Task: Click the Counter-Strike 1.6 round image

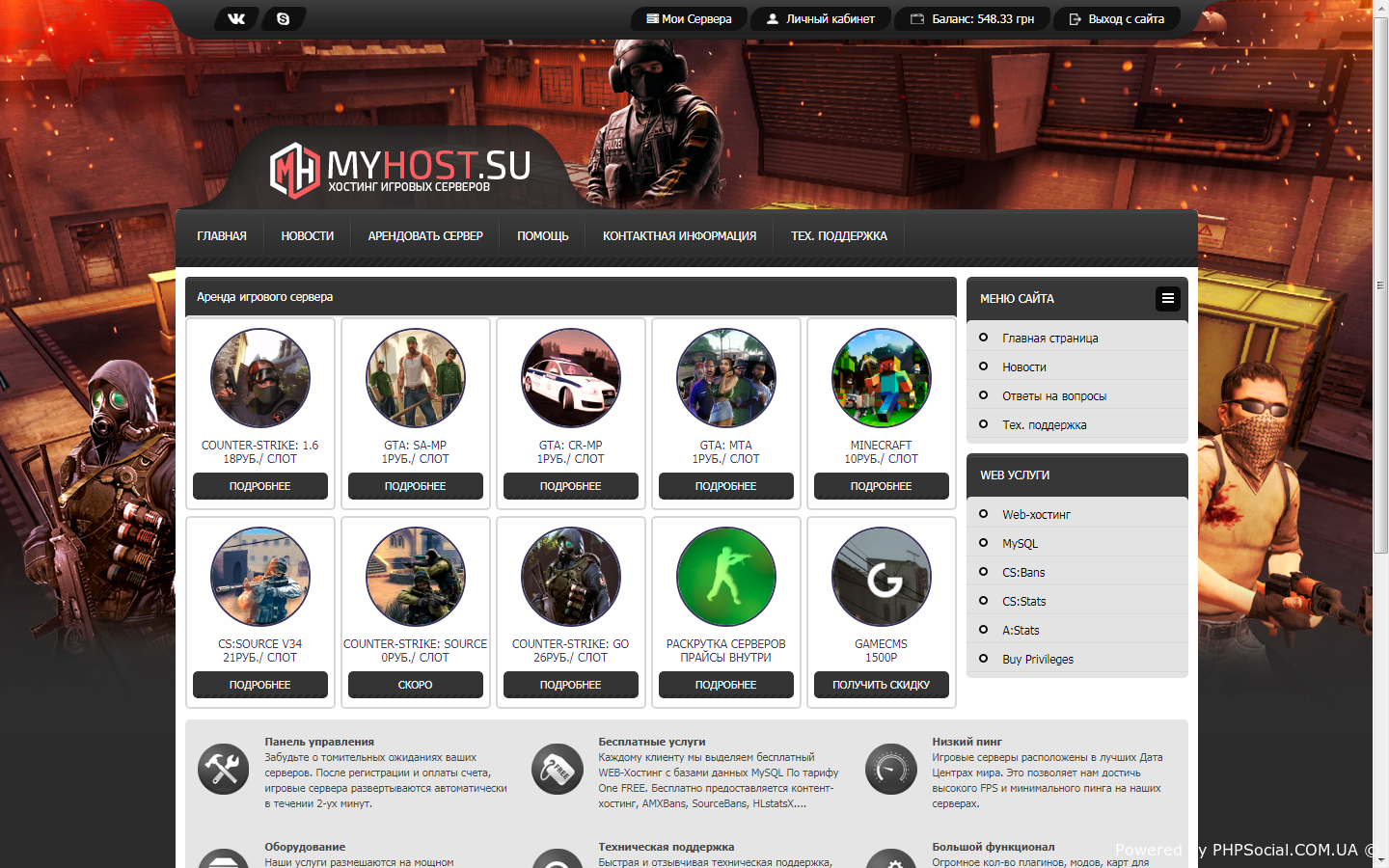Action: [x=260, y=378]
